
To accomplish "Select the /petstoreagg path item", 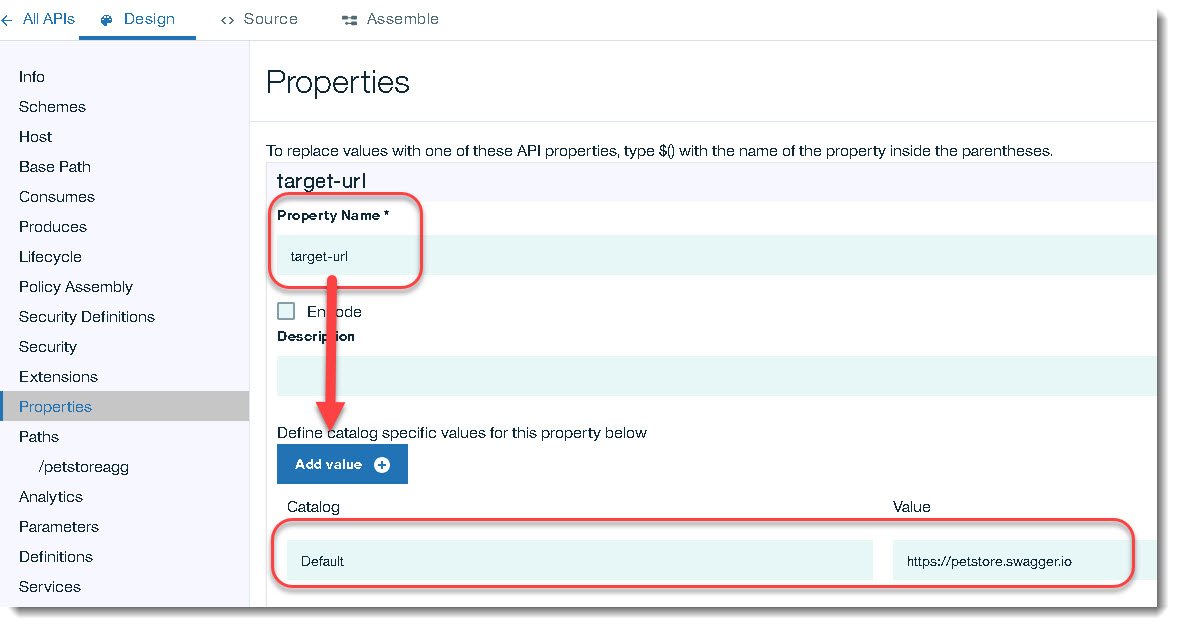I will 84,467.
